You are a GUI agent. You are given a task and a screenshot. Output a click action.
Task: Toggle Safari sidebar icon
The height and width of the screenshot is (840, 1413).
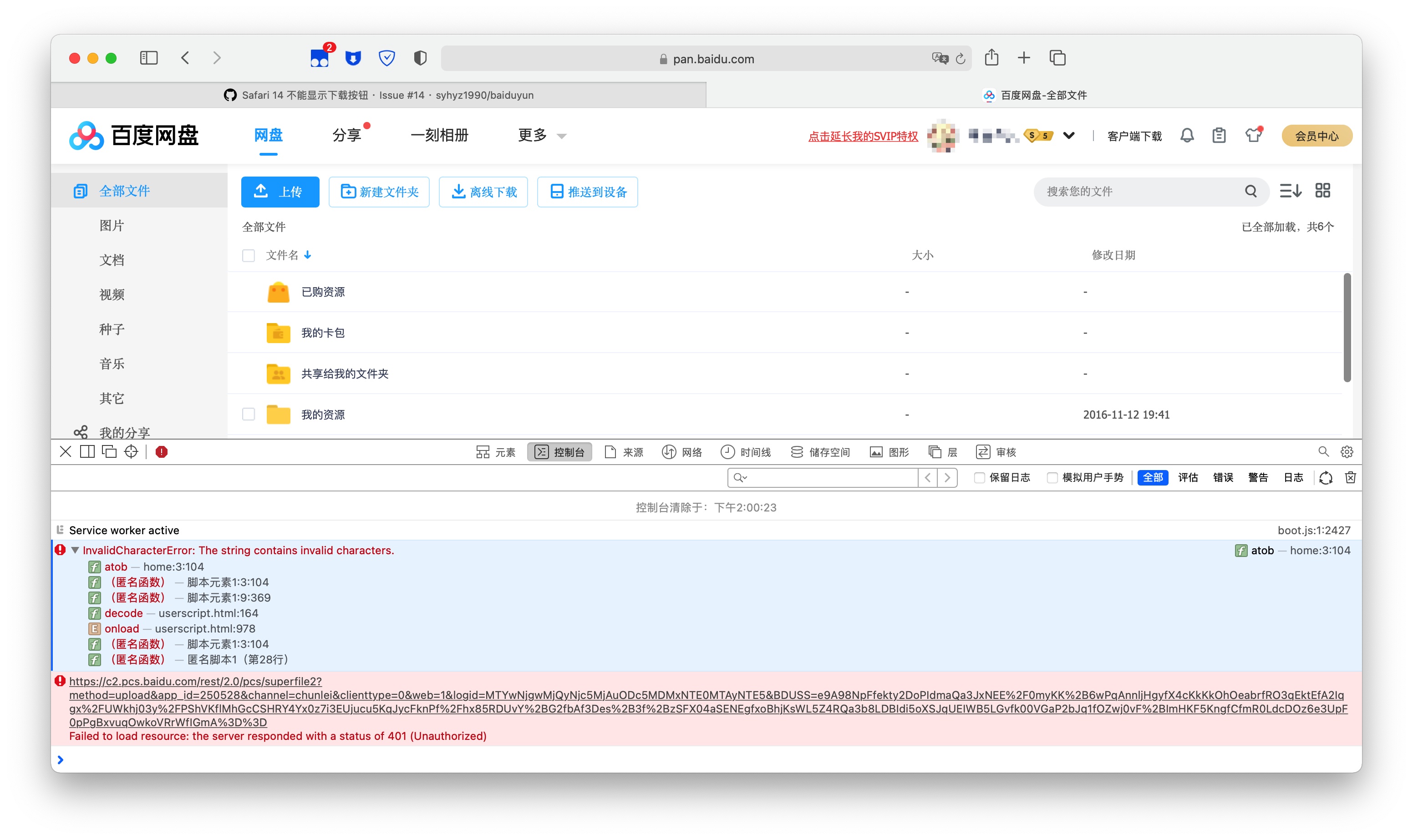click(x=148, y=58)
